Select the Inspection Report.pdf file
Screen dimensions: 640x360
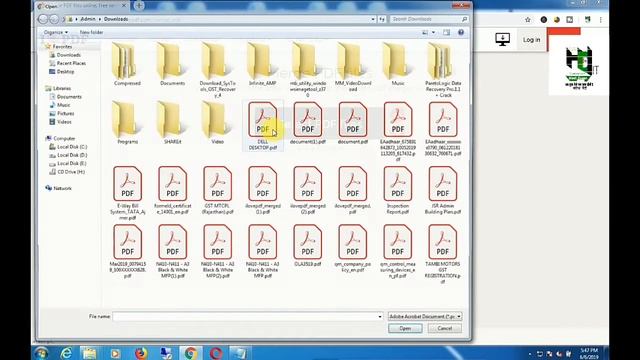tap(398, 190)
